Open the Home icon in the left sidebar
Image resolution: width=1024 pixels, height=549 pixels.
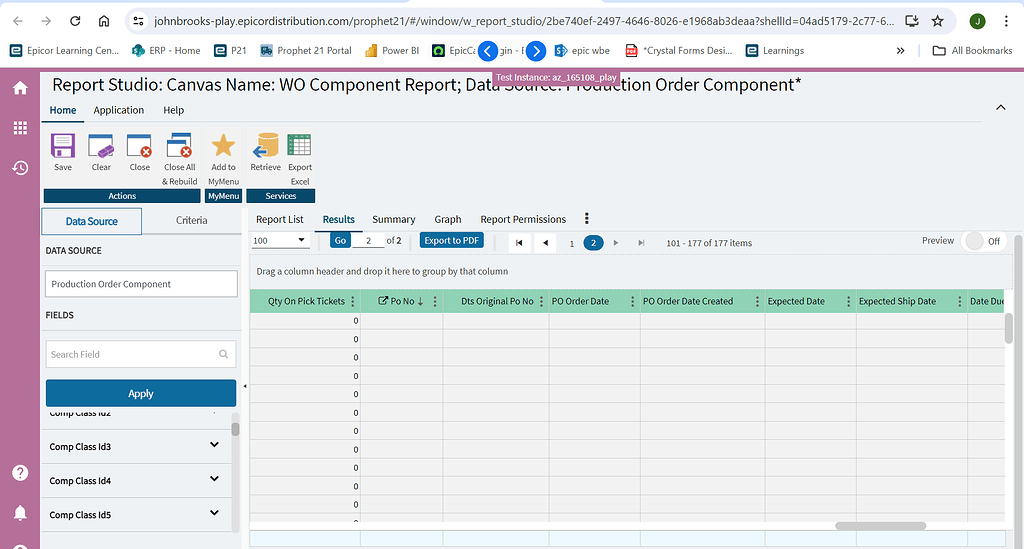click(20, 87)
